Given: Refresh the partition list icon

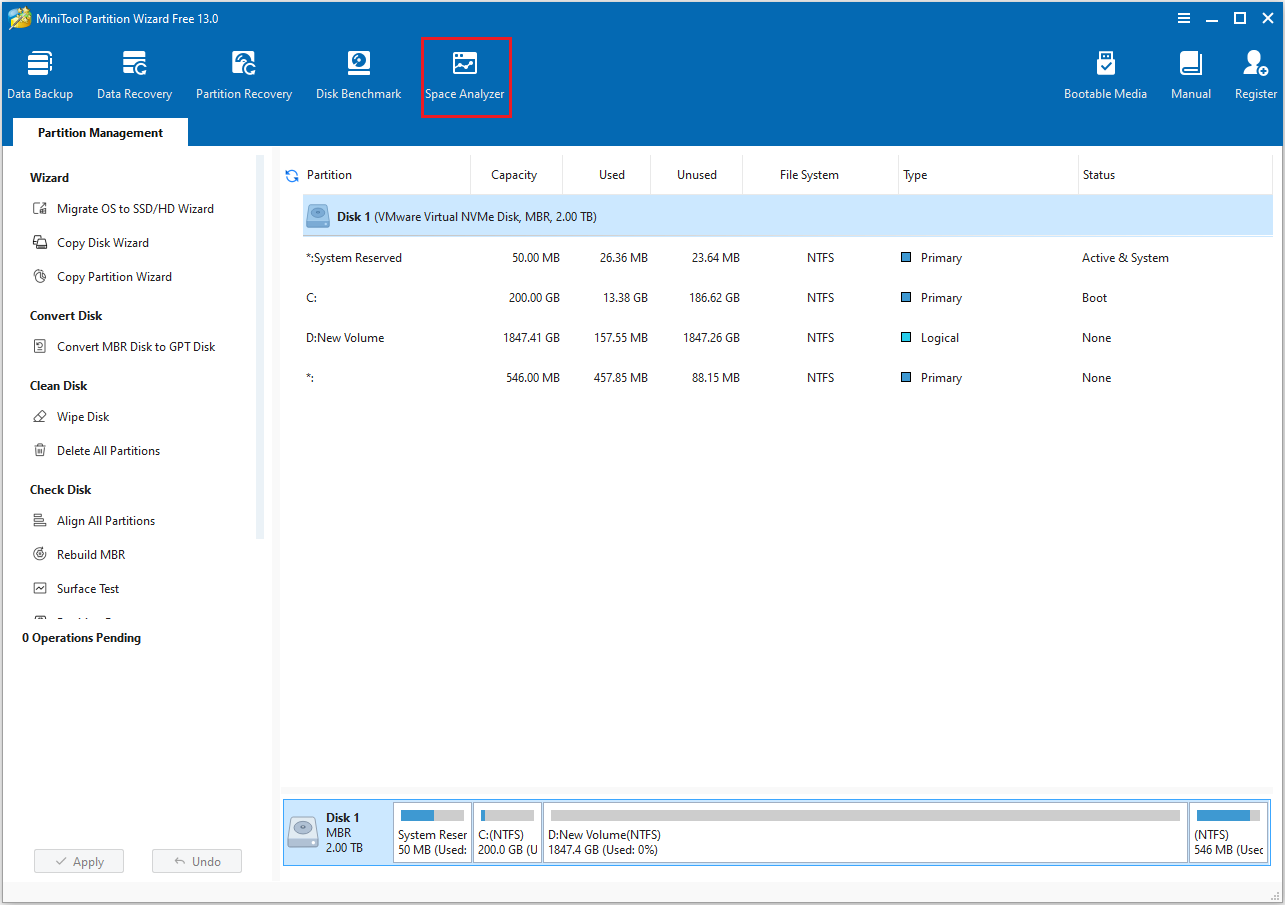Looking at the screenshot, I should click(x=292, y=175).
